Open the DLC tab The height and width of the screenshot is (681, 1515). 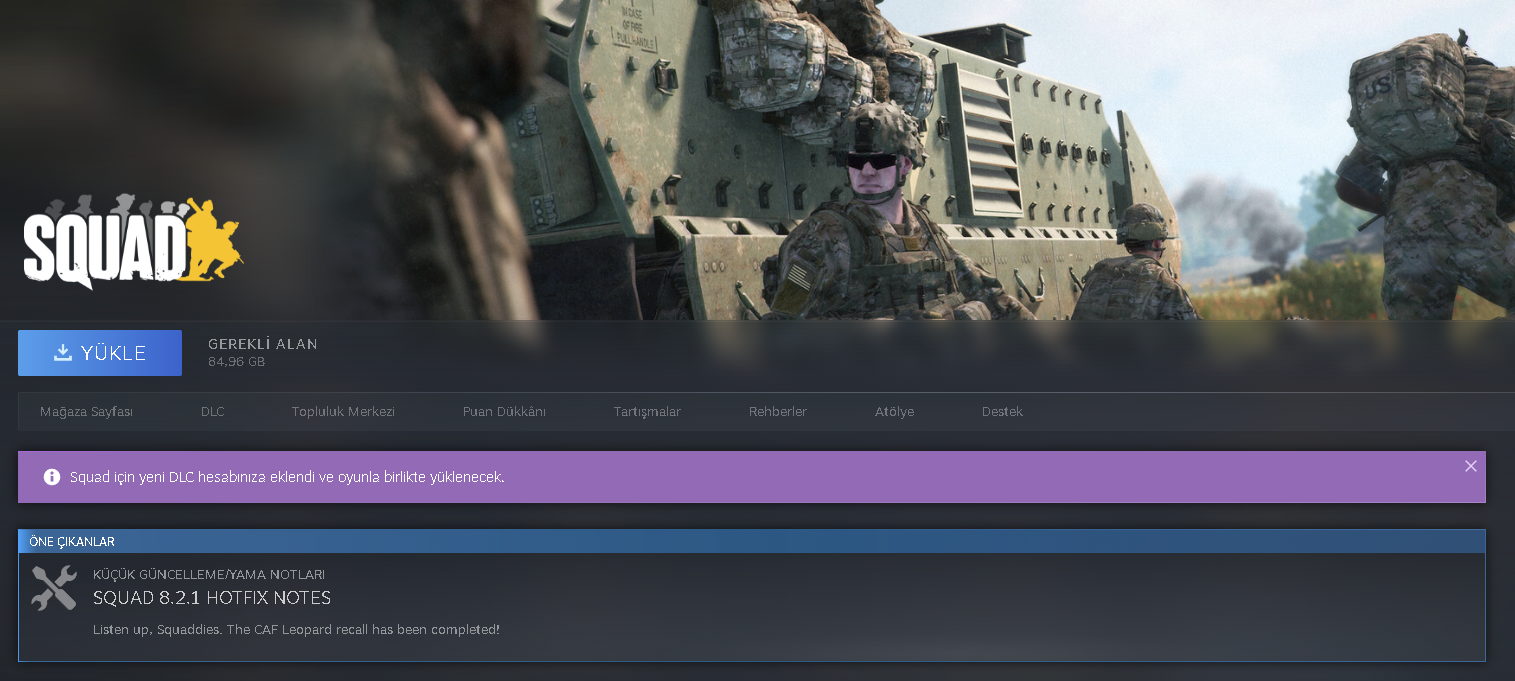click(x=212, y=412)
